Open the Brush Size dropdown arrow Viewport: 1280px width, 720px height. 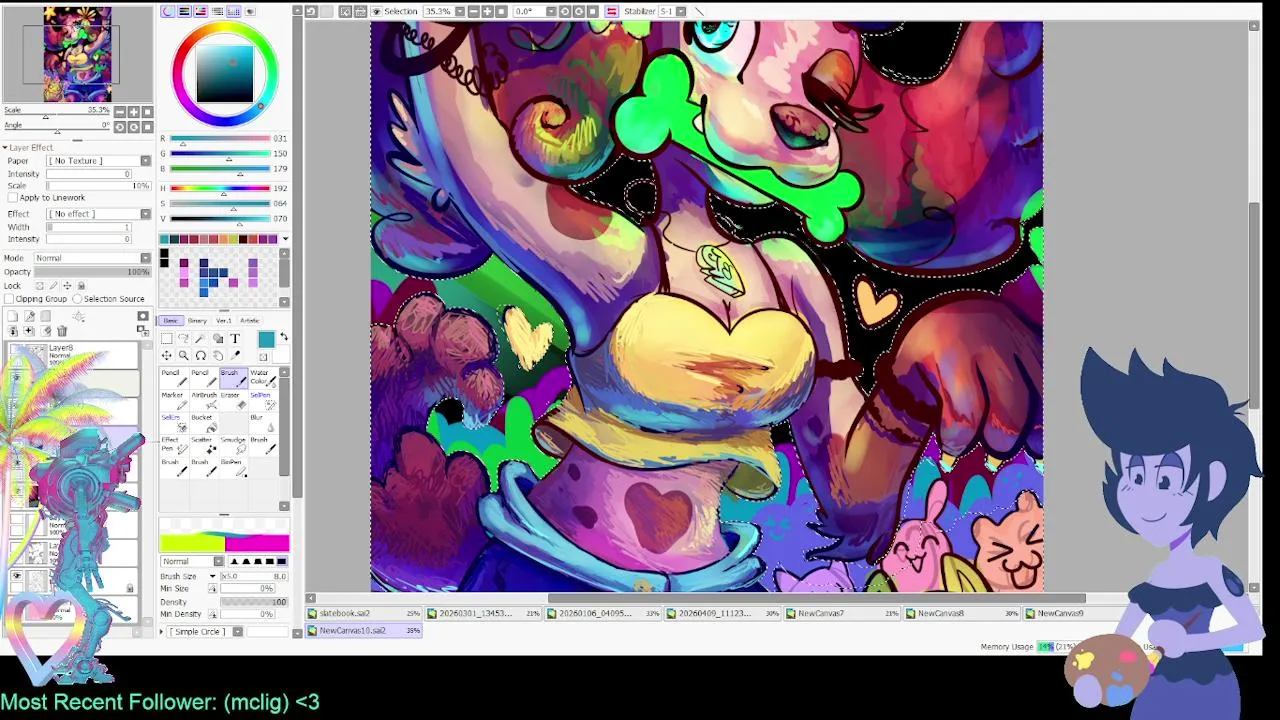pyautogui.click(x=213, y=576)
